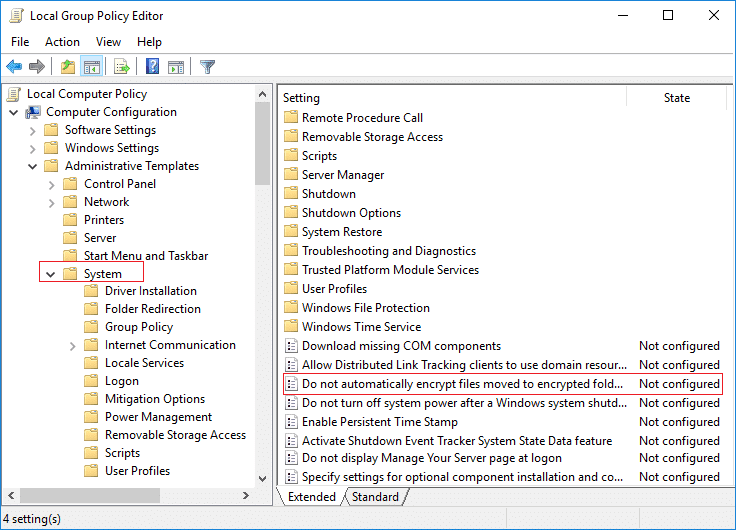Click the Back arrow toolbar icon

(14, 67)
